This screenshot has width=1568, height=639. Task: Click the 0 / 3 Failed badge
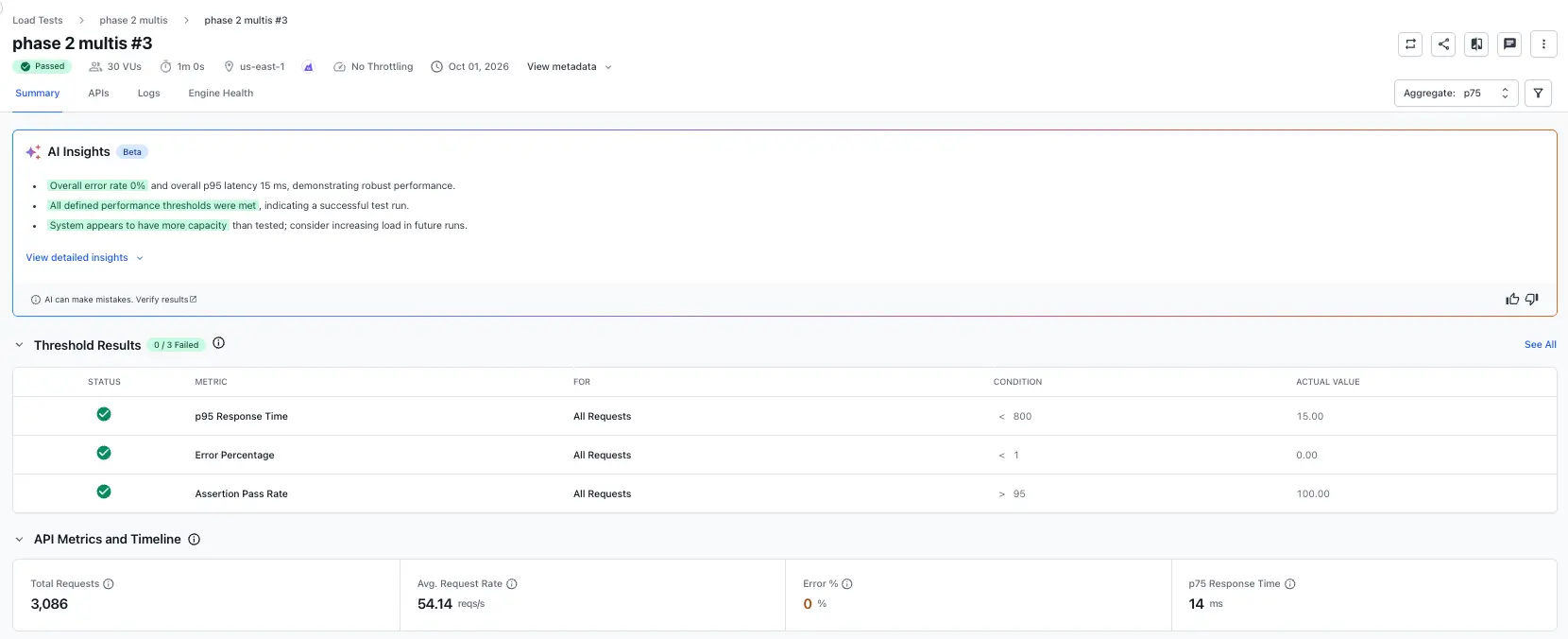[x=177, y=345]
